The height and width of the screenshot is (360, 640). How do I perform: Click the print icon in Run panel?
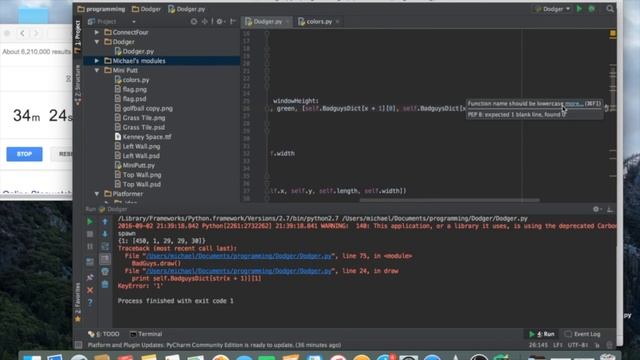pos(105,271)
